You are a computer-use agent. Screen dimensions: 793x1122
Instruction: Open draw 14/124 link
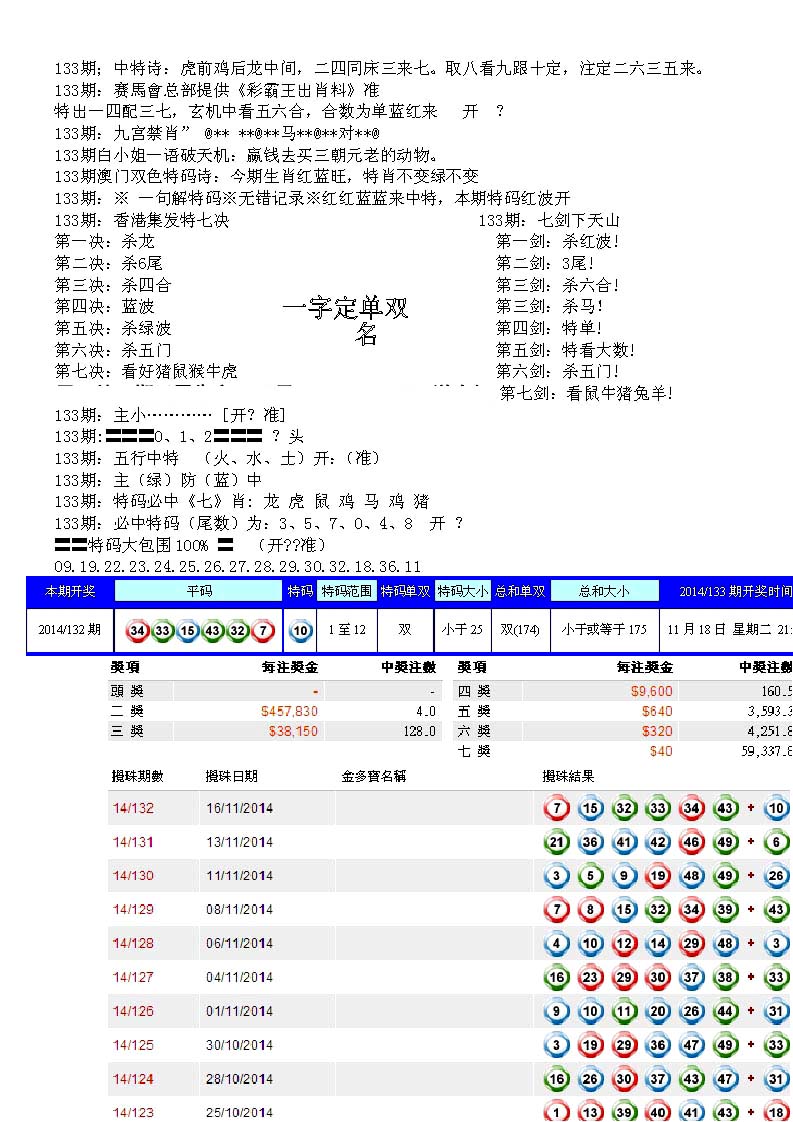pyautogui.click(x=133, y=1078)
